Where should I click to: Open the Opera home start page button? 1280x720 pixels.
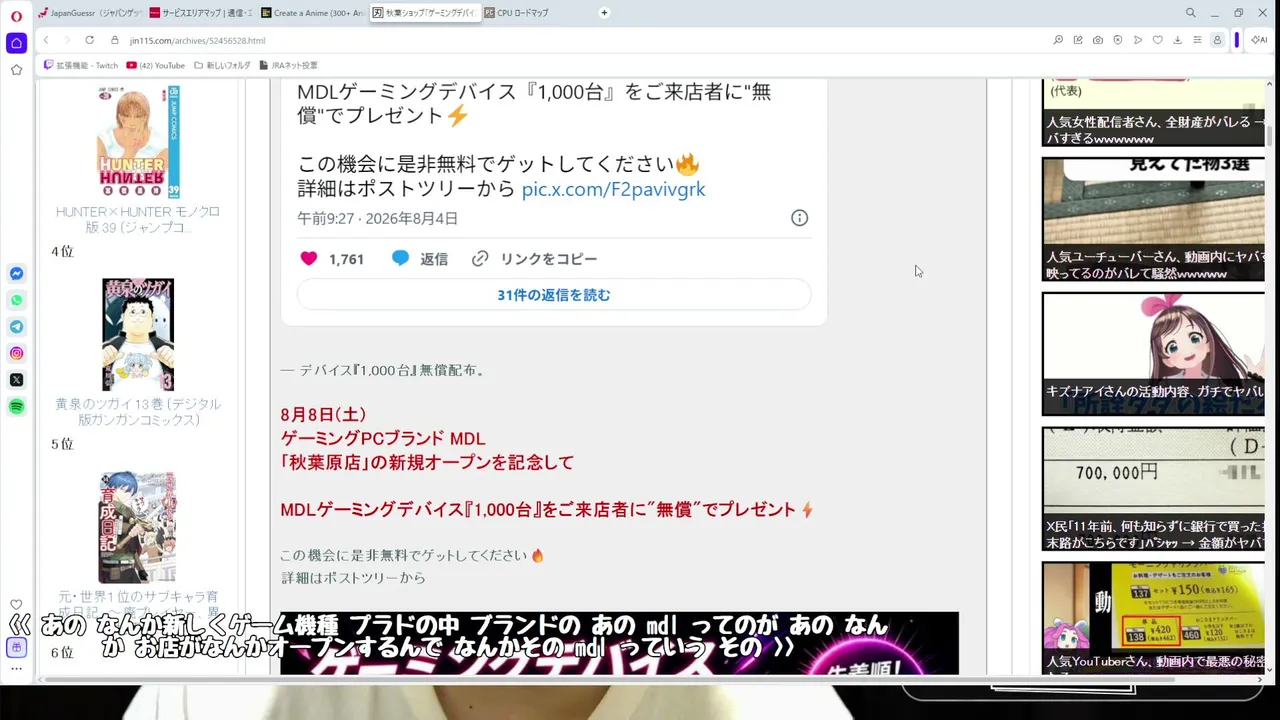(16, 43)
